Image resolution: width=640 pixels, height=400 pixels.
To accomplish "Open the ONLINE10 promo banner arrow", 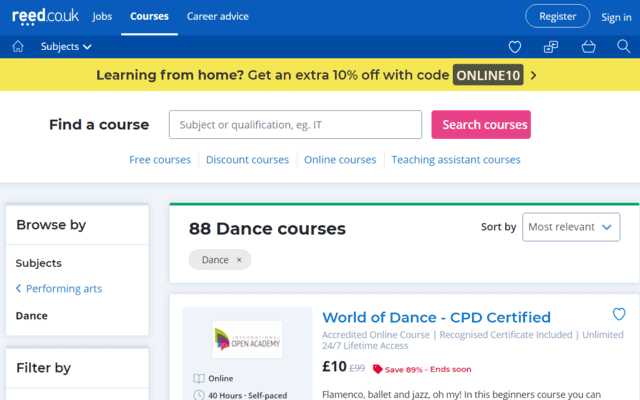I will (x=533, y=75).
